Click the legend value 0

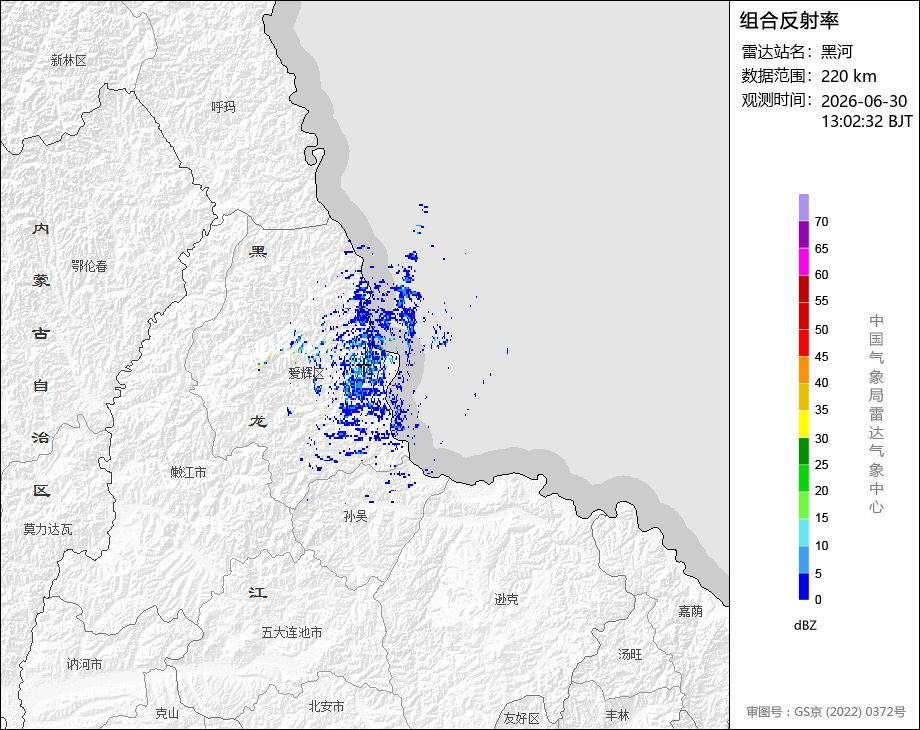pyautogui.click(x=818, y=600)
